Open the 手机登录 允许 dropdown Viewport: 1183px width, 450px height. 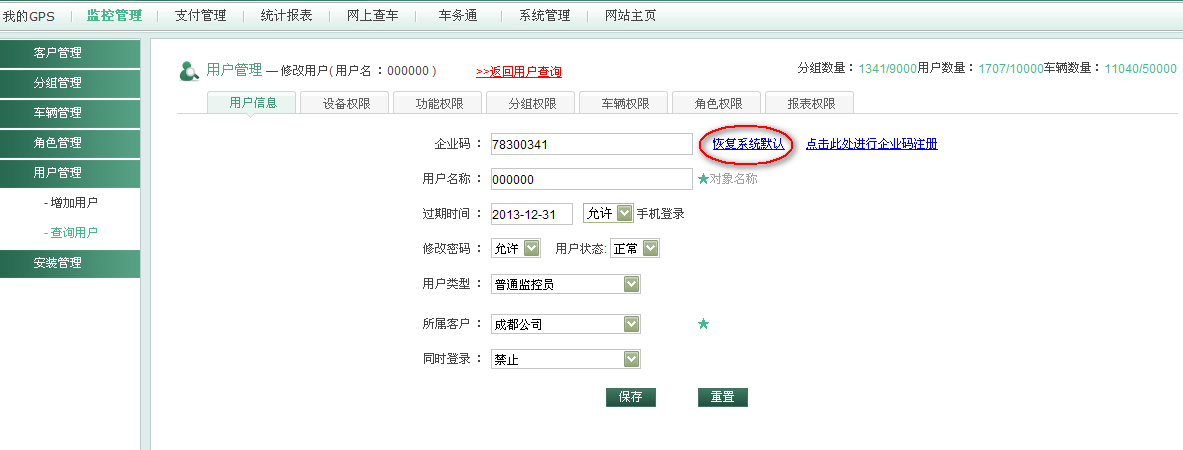(x=608, y=213)
